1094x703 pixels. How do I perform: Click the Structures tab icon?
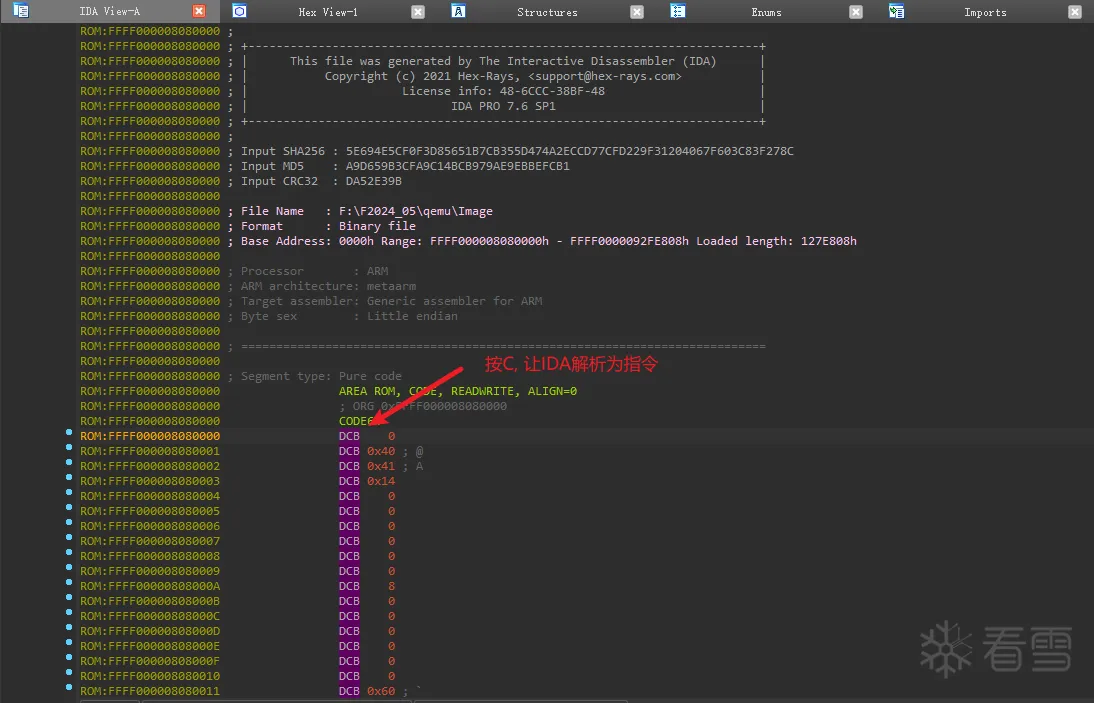tap(458, 10)
